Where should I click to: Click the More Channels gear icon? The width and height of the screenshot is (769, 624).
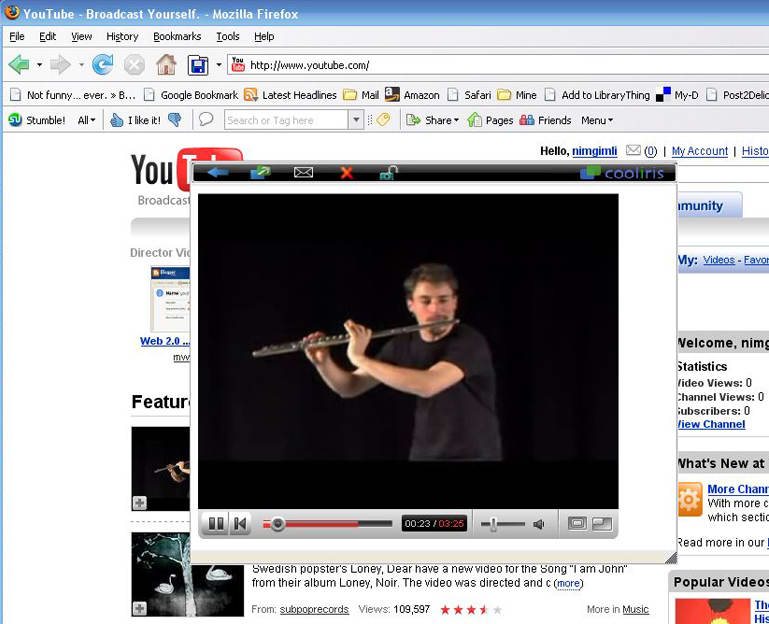(690, 499)
